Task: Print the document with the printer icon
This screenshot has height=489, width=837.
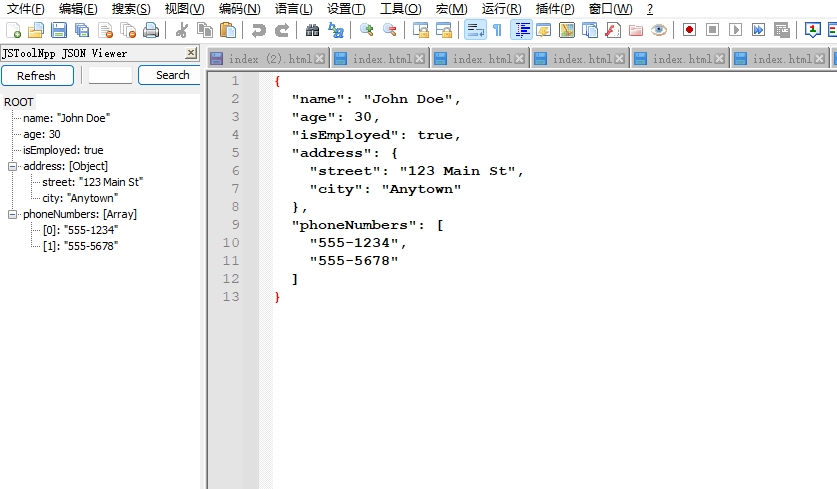Action: click(x=152, y=30)
